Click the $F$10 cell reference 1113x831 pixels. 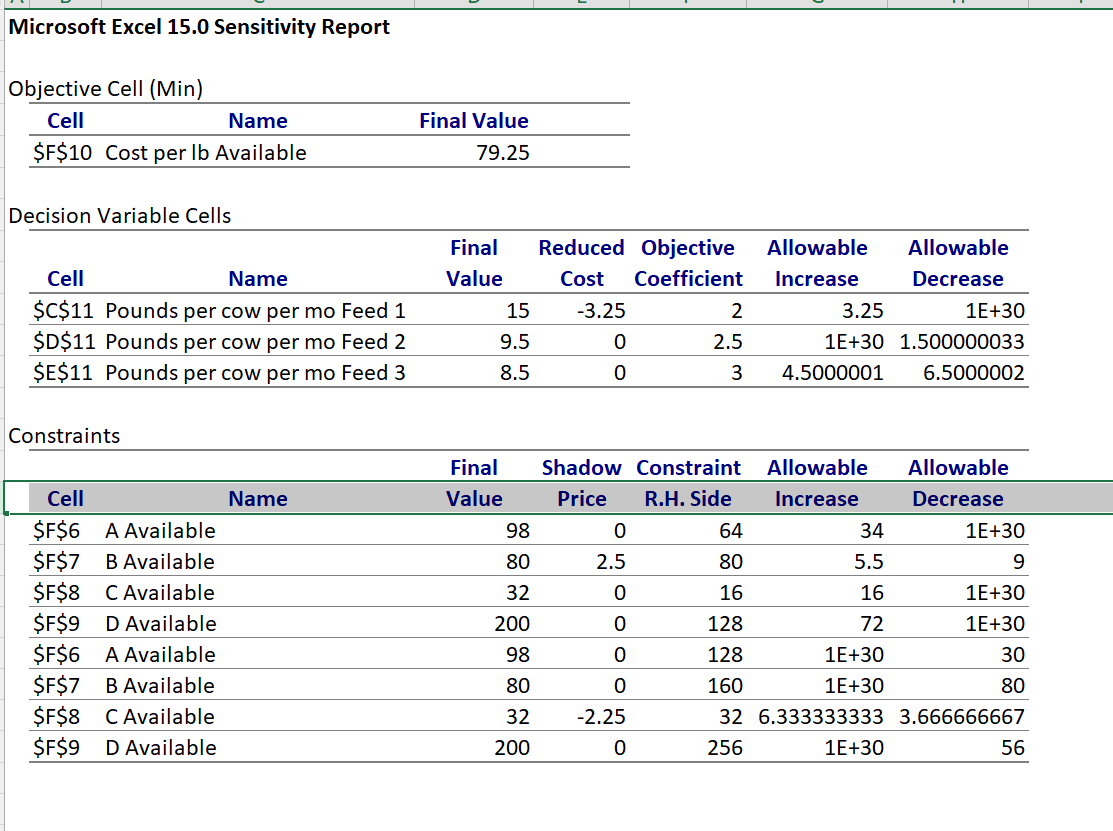click(x=65, y=153)
